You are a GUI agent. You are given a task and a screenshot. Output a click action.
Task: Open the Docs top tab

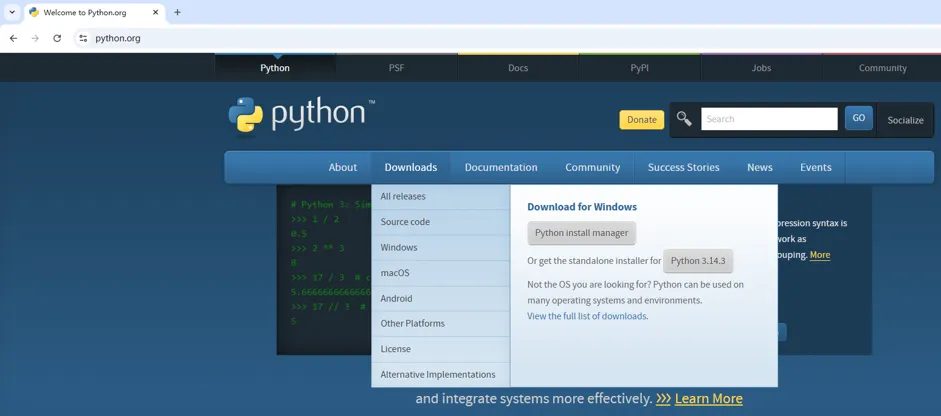(518, 68)
